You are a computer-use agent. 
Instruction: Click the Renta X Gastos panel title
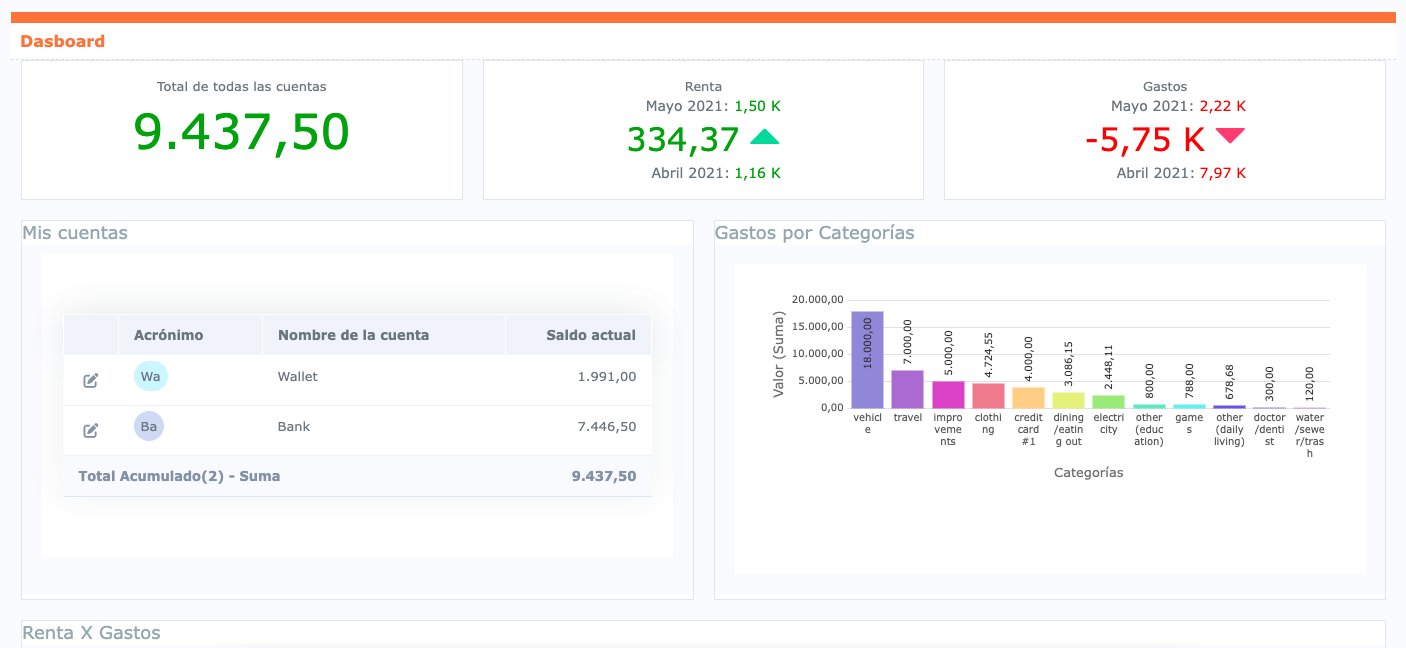pyautogui.click(x=91, y=633)
